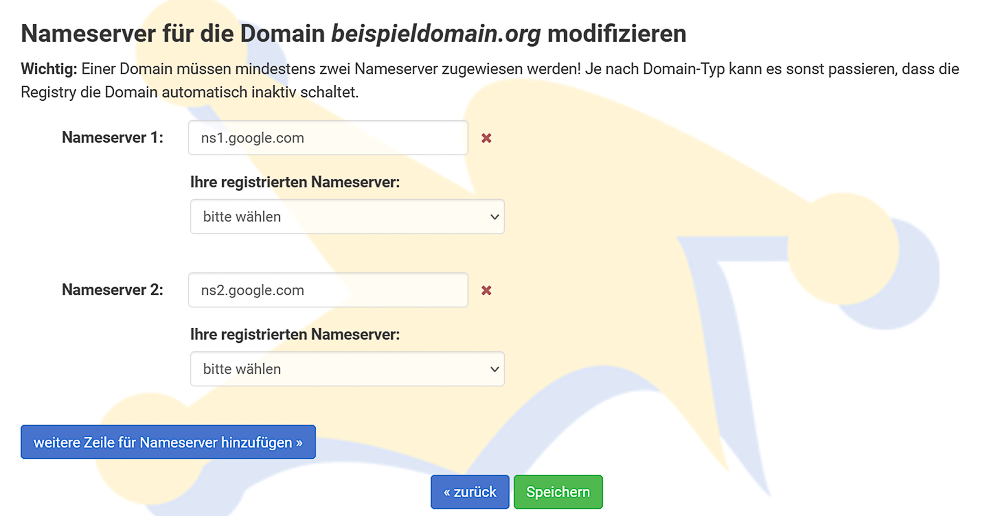Click the chevron arrow of Nameserver 1's registered list
The image size is (1000, 516).
point(494,217)
